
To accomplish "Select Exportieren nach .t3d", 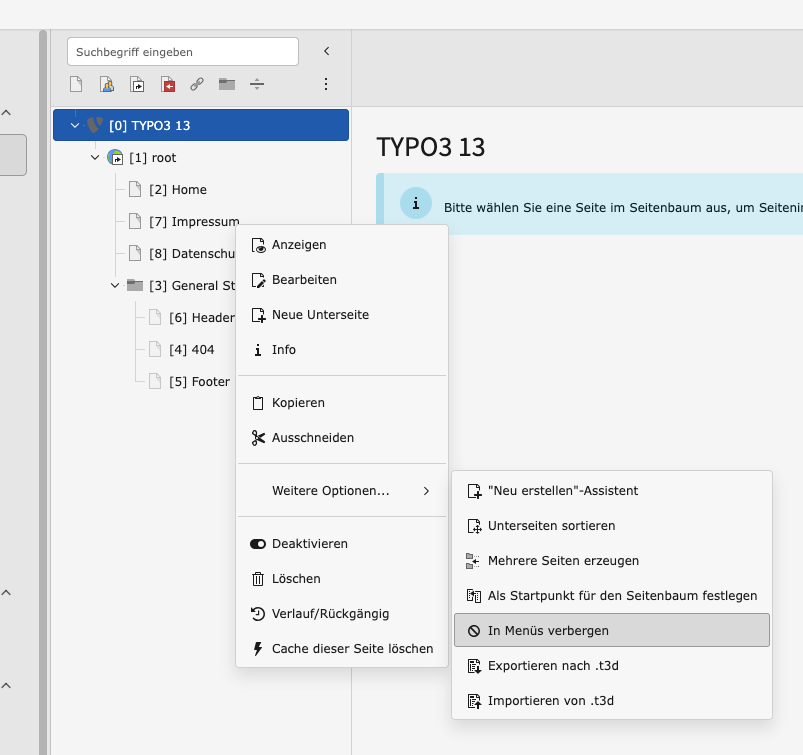I will (x=554, y=666).
